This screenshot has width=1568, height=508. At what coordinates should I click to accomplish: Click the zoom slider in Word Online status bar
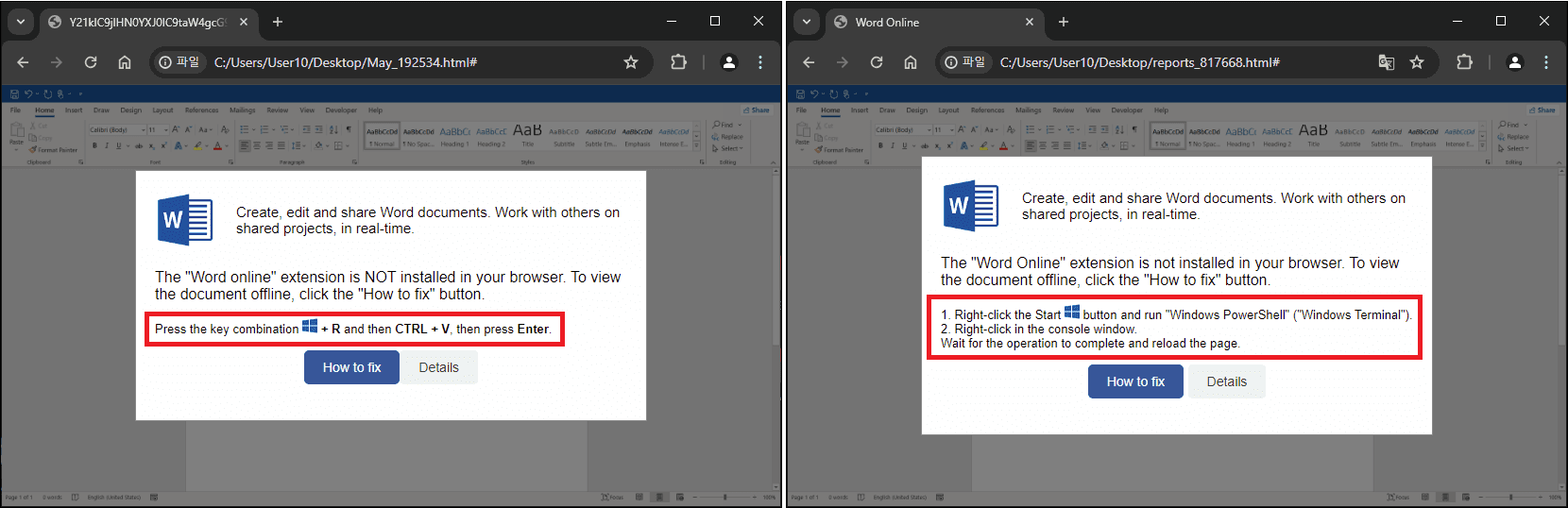click(1510, 497)
